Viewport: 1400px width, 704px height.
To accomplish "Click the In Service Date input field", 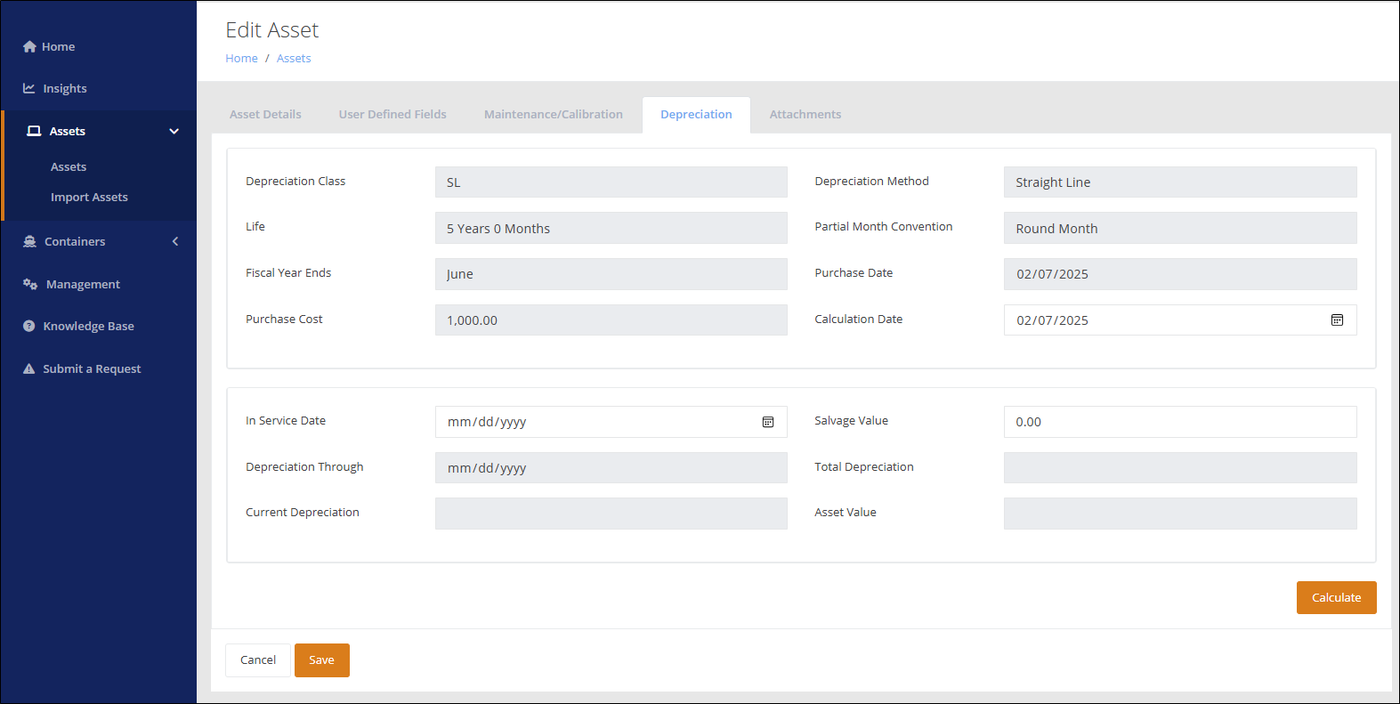I will (611, 422).
